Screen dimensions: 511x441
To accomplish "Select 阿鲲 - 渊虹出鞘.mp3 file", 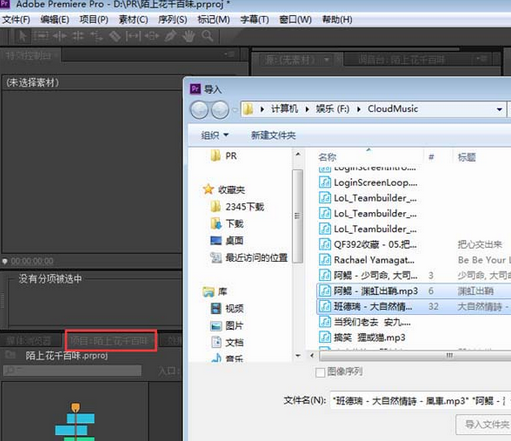I will 413,291.
